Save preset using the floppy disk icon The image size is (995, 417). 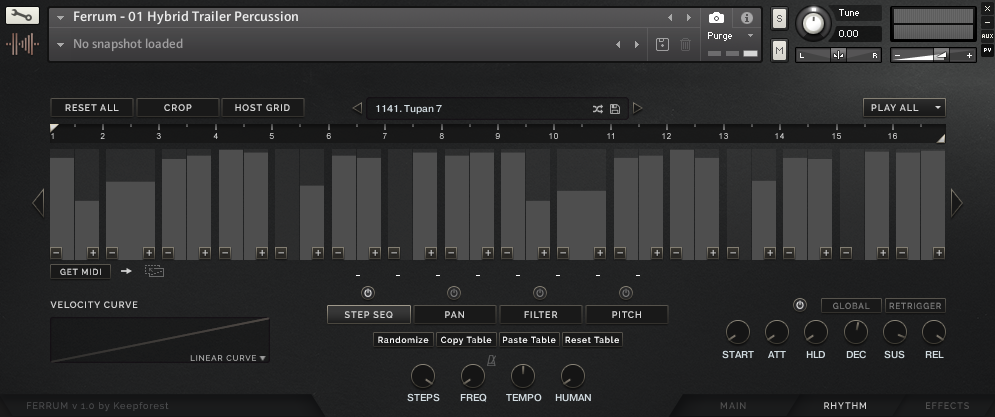click(615, 108)
